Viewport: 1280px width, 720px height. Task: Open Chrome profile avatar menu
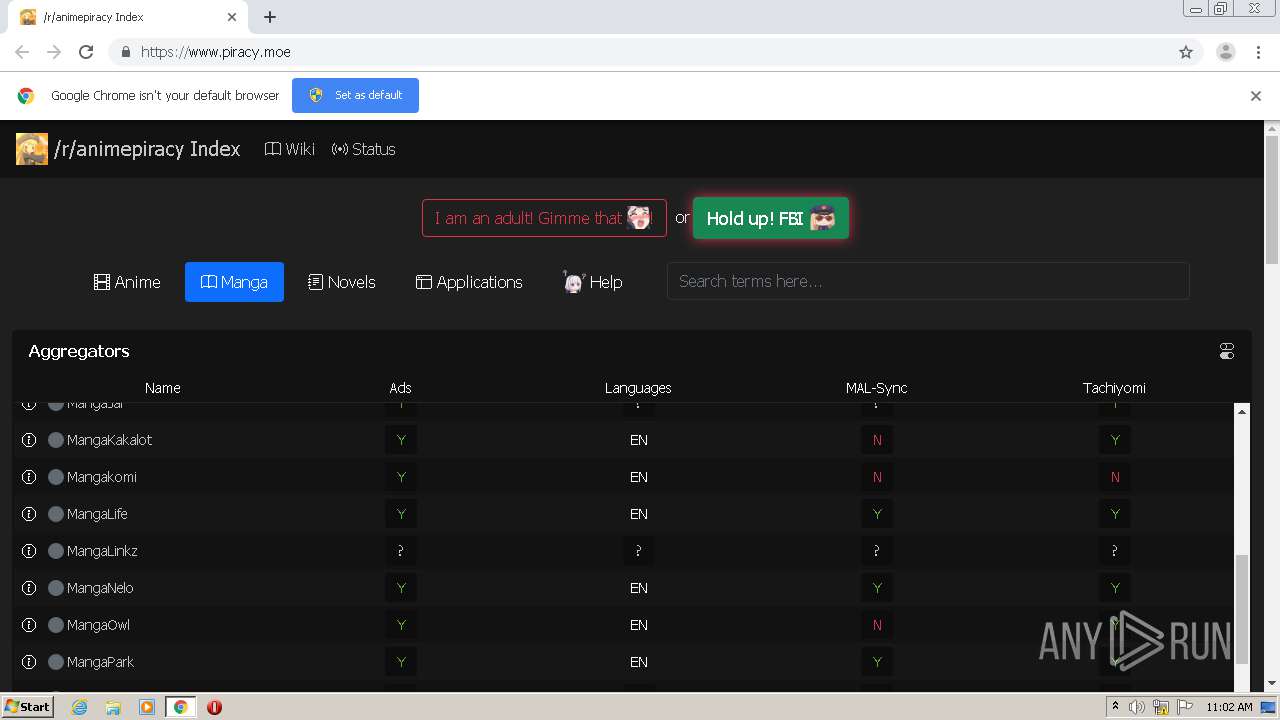[1226, 52]
